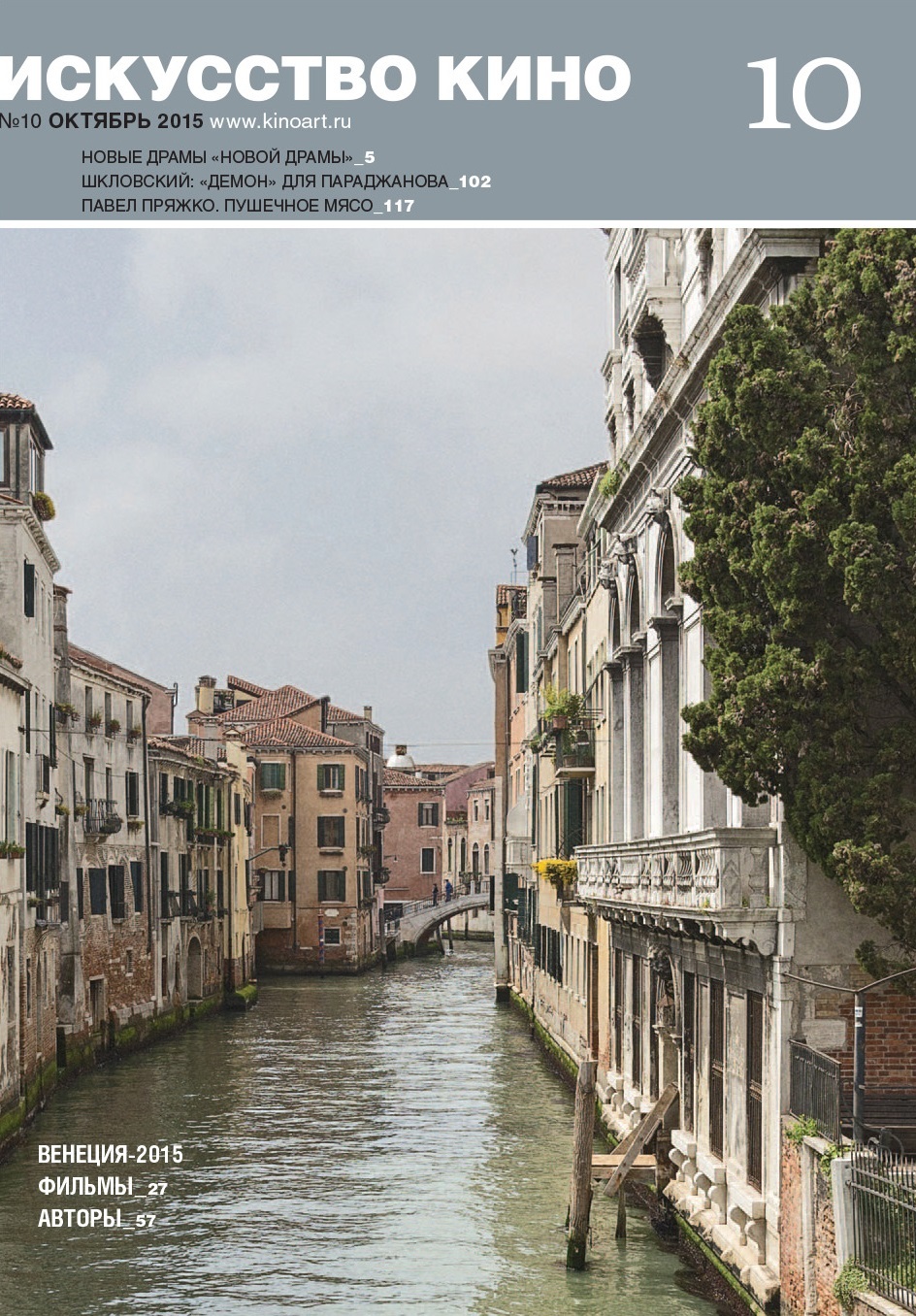
Task: Click the magazine title ИСКУССТВО КИНО
Action: coord(314,78)
